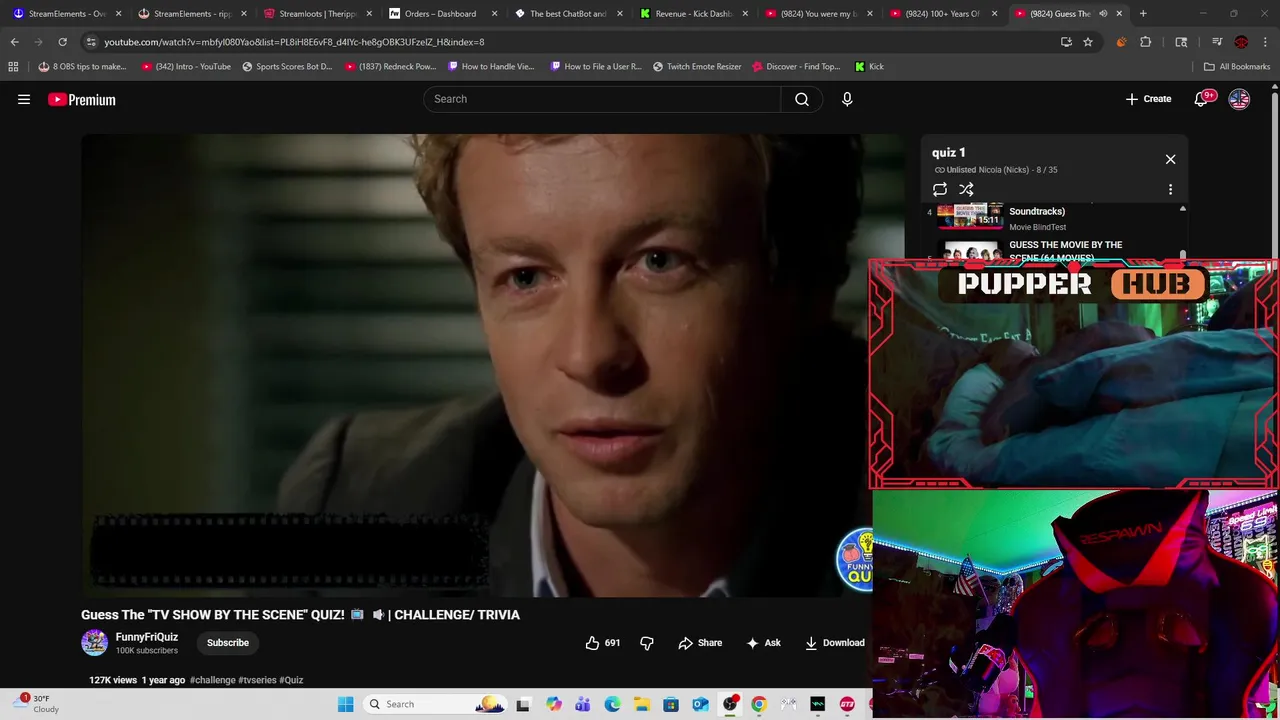
Task: Click the Share button
Action: (700, 643)
